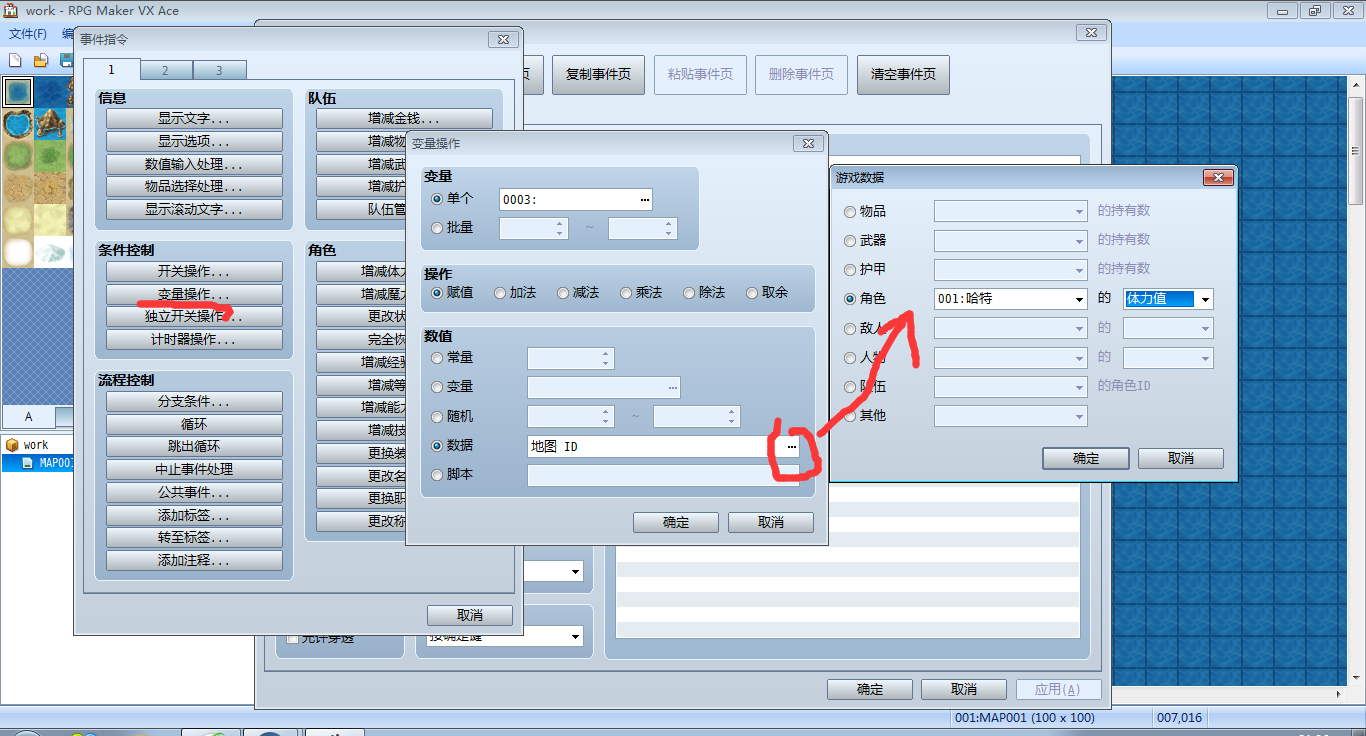
Task: Select 武器 radio in 游戏数据
Action: coord(850,241)
